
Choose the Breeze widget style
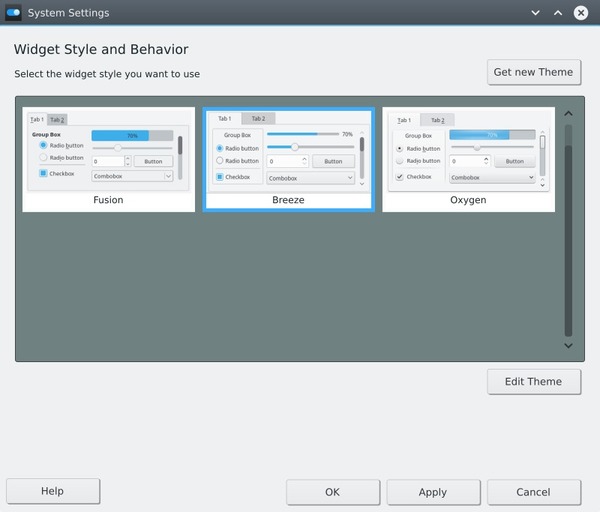[288, 159]
